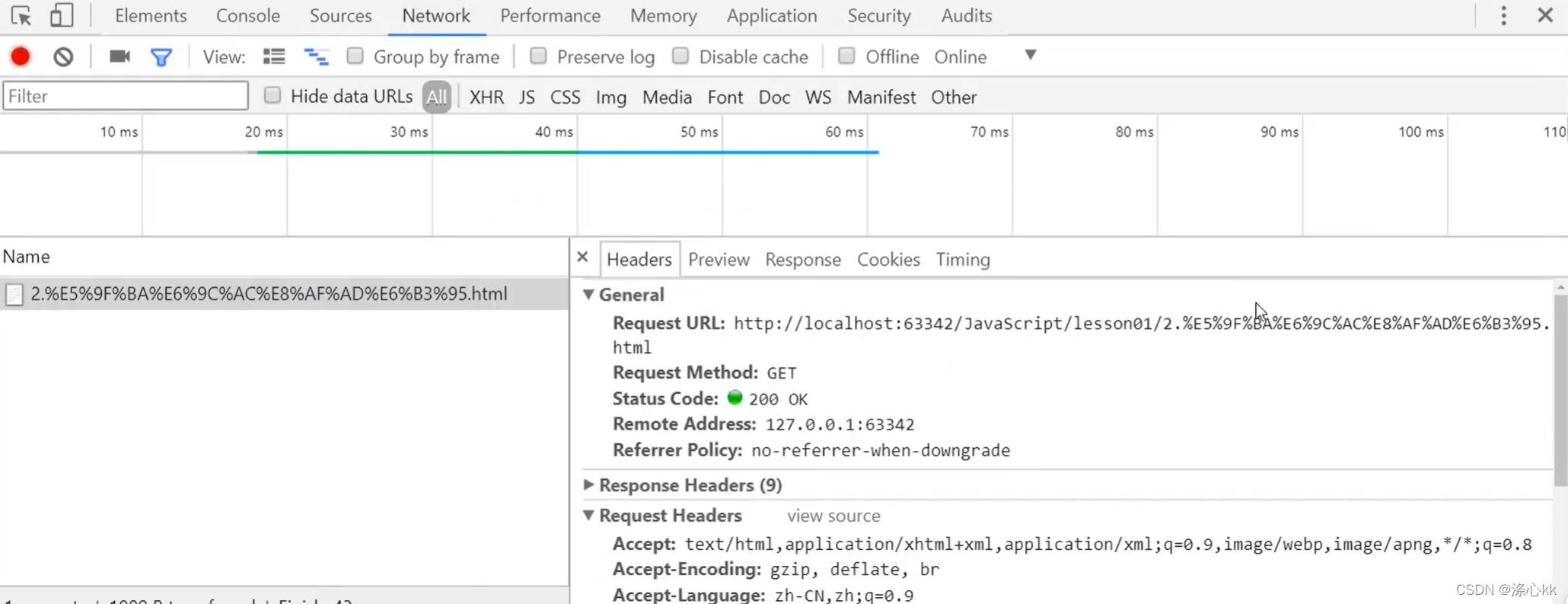Toggle the blue filter funnel icon
This screenshot has height=604, width=1568.
161,57
